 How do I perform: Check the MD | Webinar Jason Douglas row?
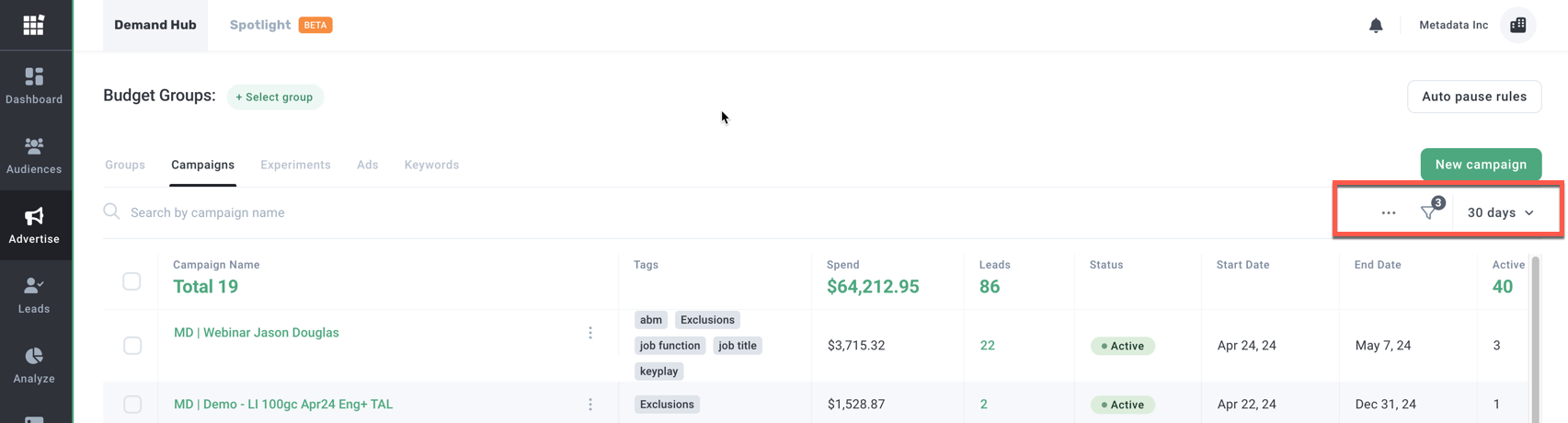pos(132,346)
